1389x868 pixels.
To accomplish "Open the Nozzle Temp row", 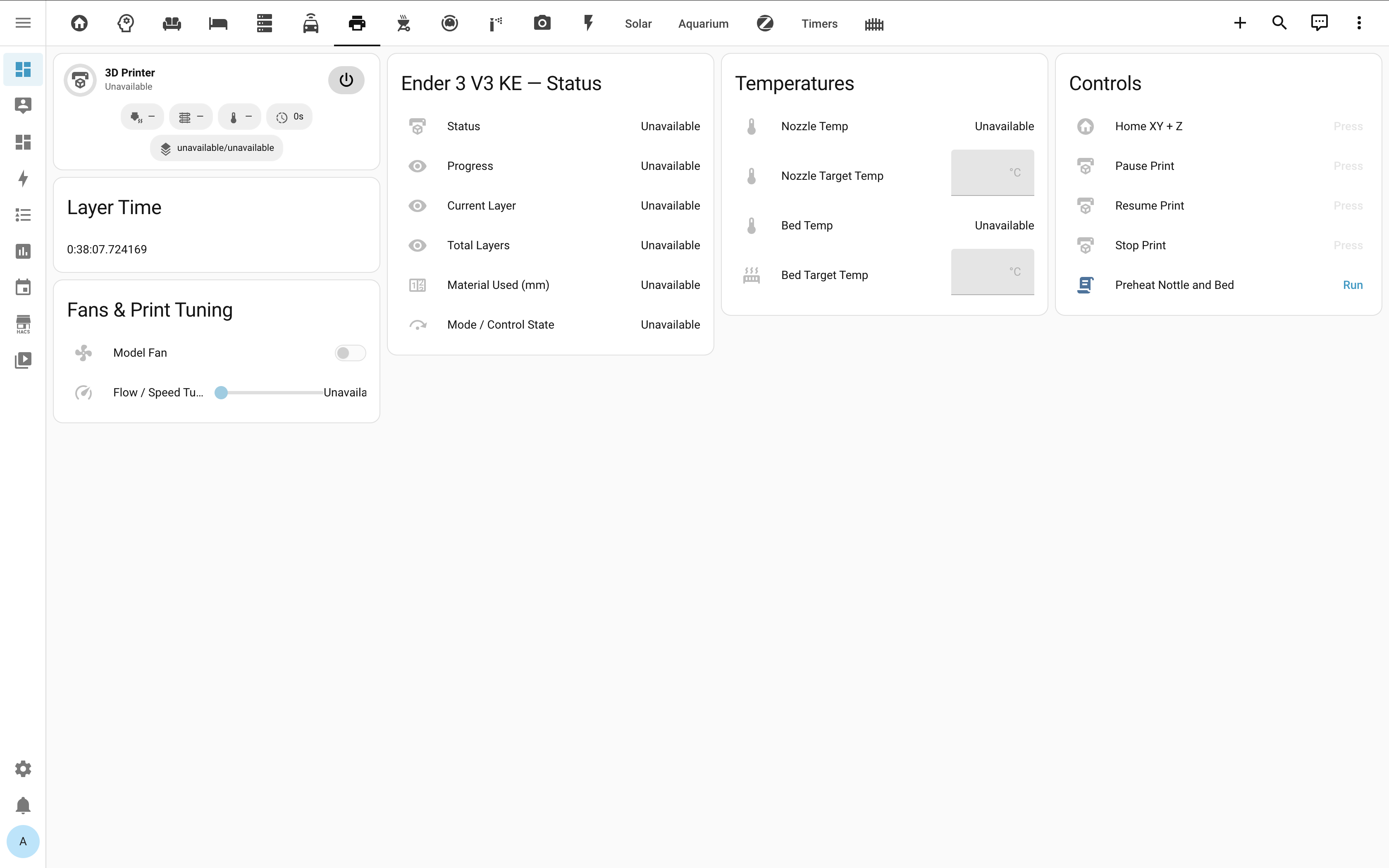I will 885,126.
